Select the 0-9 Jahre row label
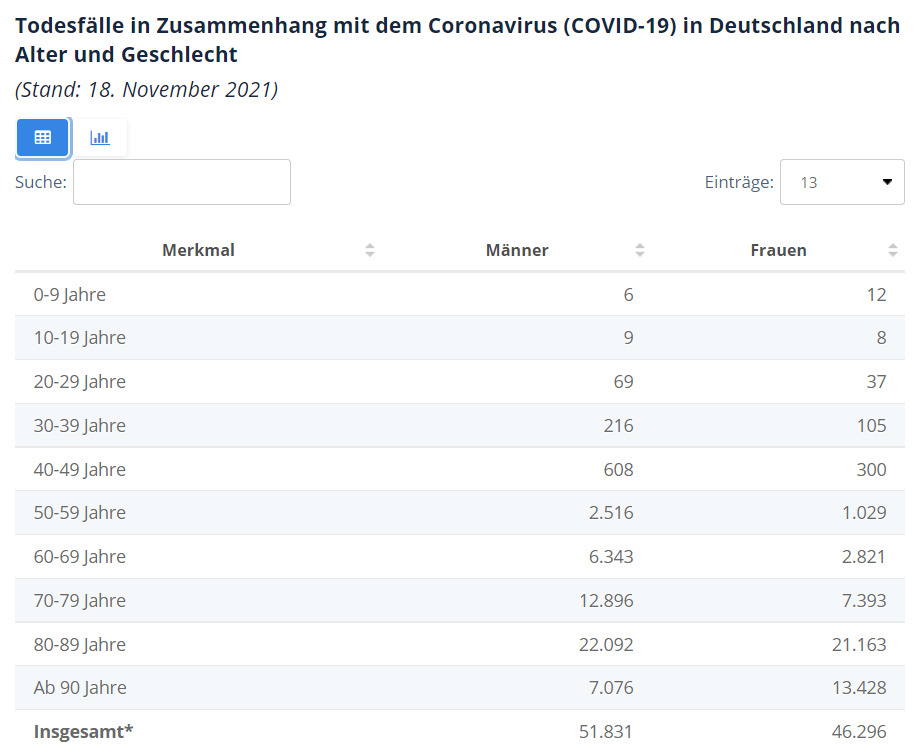Image resolution: width=921 pixels, height=752 pixels. tap(70, 294)
